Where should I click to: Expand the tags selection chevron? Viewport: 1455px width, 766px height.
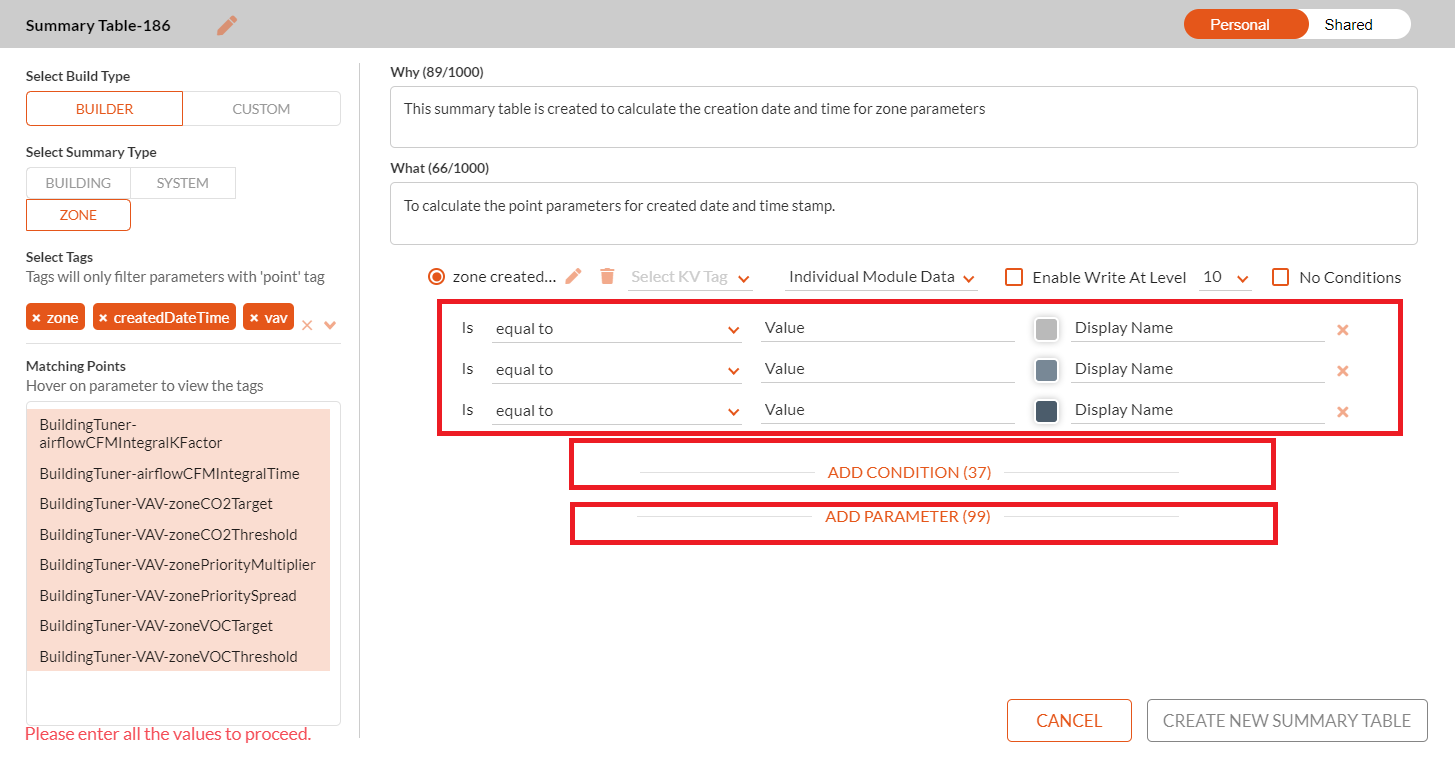point(330,325)
